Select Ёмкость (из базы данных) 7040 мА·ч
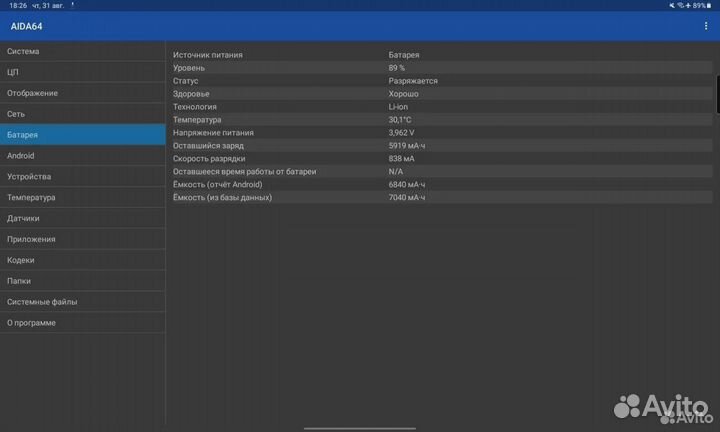The width and height of the screenshot is (720, 432). click(x=442, y=197)
